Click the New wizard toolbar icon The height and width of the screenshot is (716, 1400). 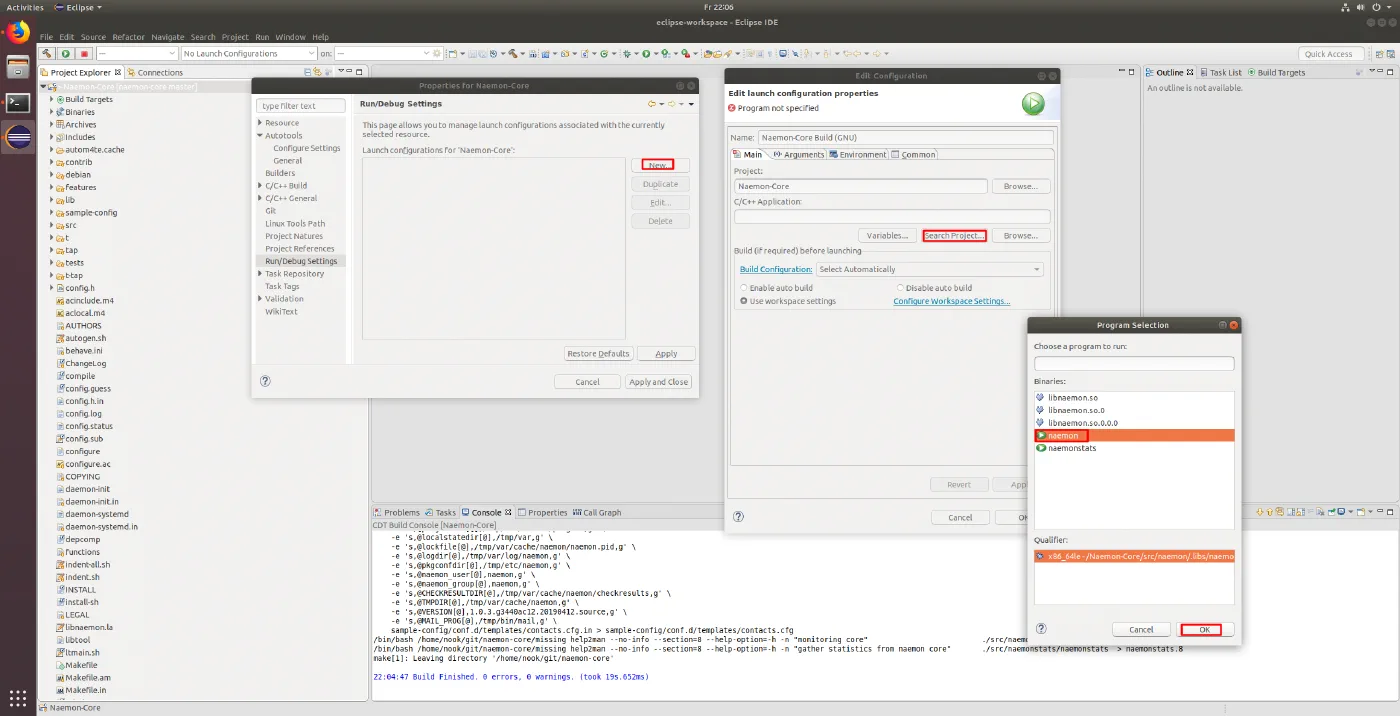(x=453, y=53)
